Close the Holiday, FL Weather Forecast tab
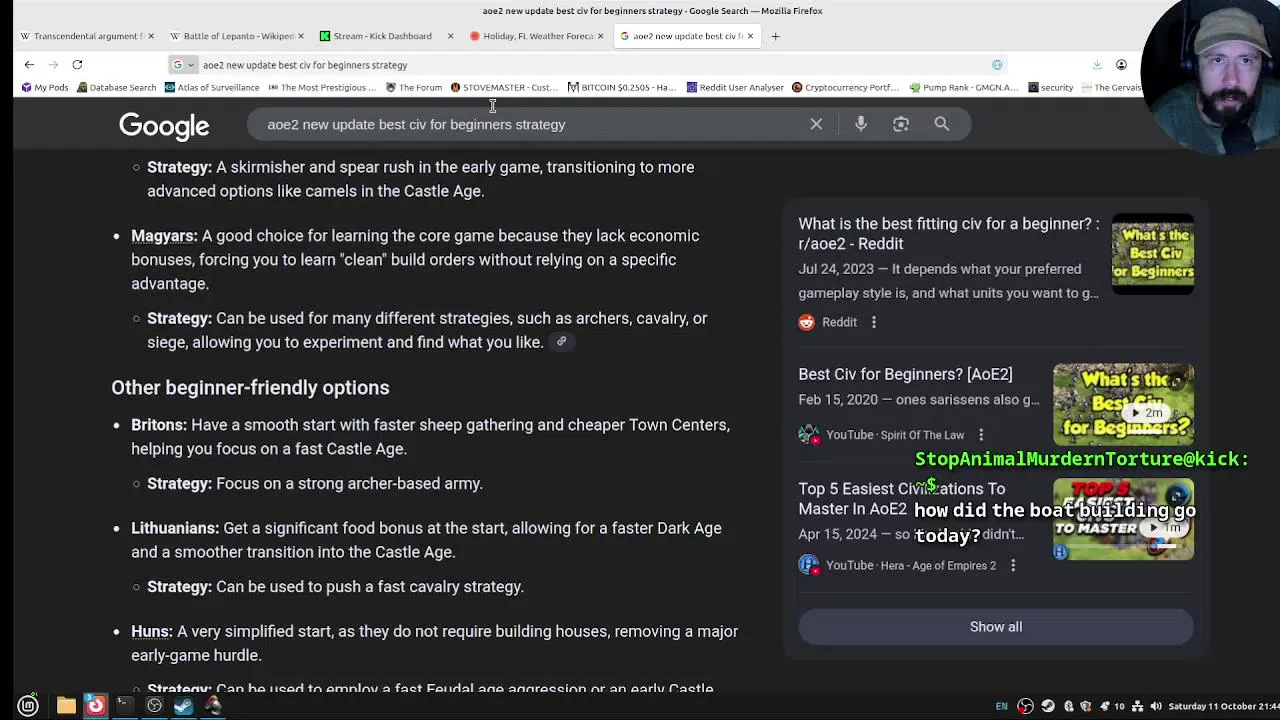1280x720 pixels. click(600, 36)
